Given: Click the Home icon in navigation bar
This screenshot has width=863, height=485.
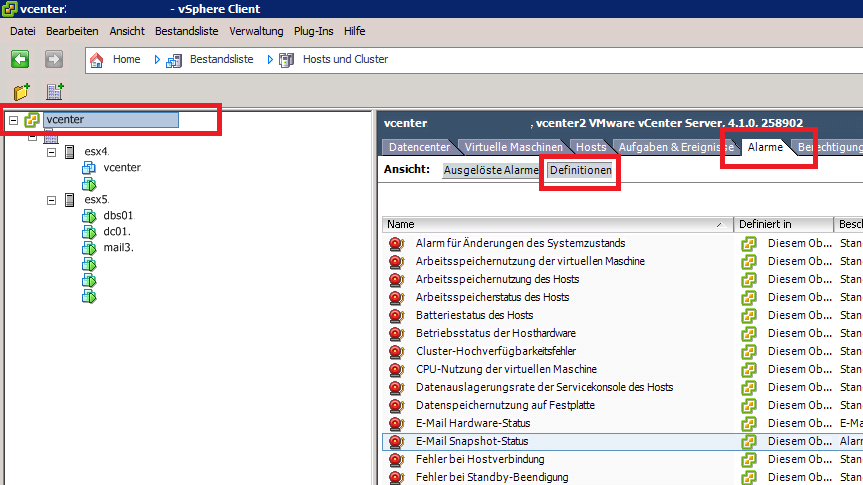Looking at the screenshot, I should click(x=97, y=60).
